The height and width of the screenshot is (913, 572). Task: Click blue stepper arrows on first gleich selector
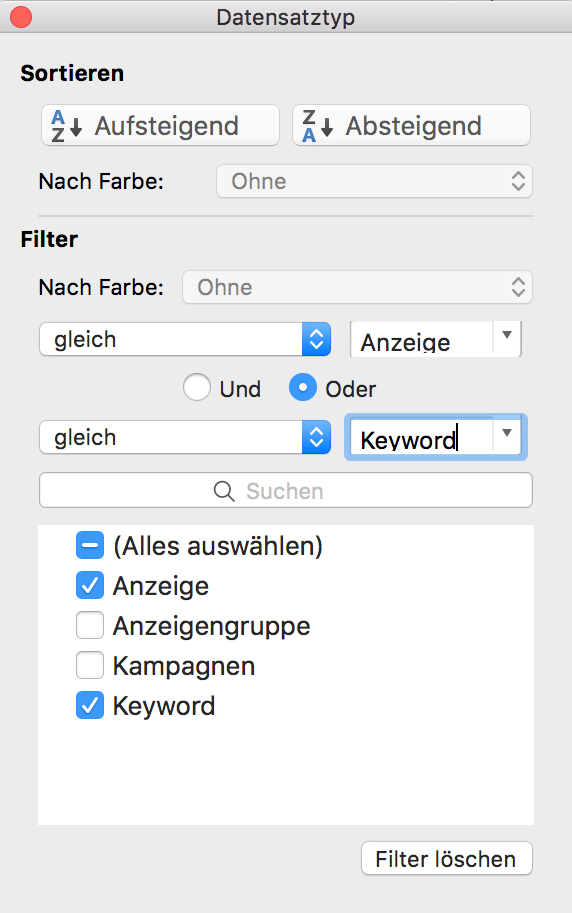(x=316, y=339)
